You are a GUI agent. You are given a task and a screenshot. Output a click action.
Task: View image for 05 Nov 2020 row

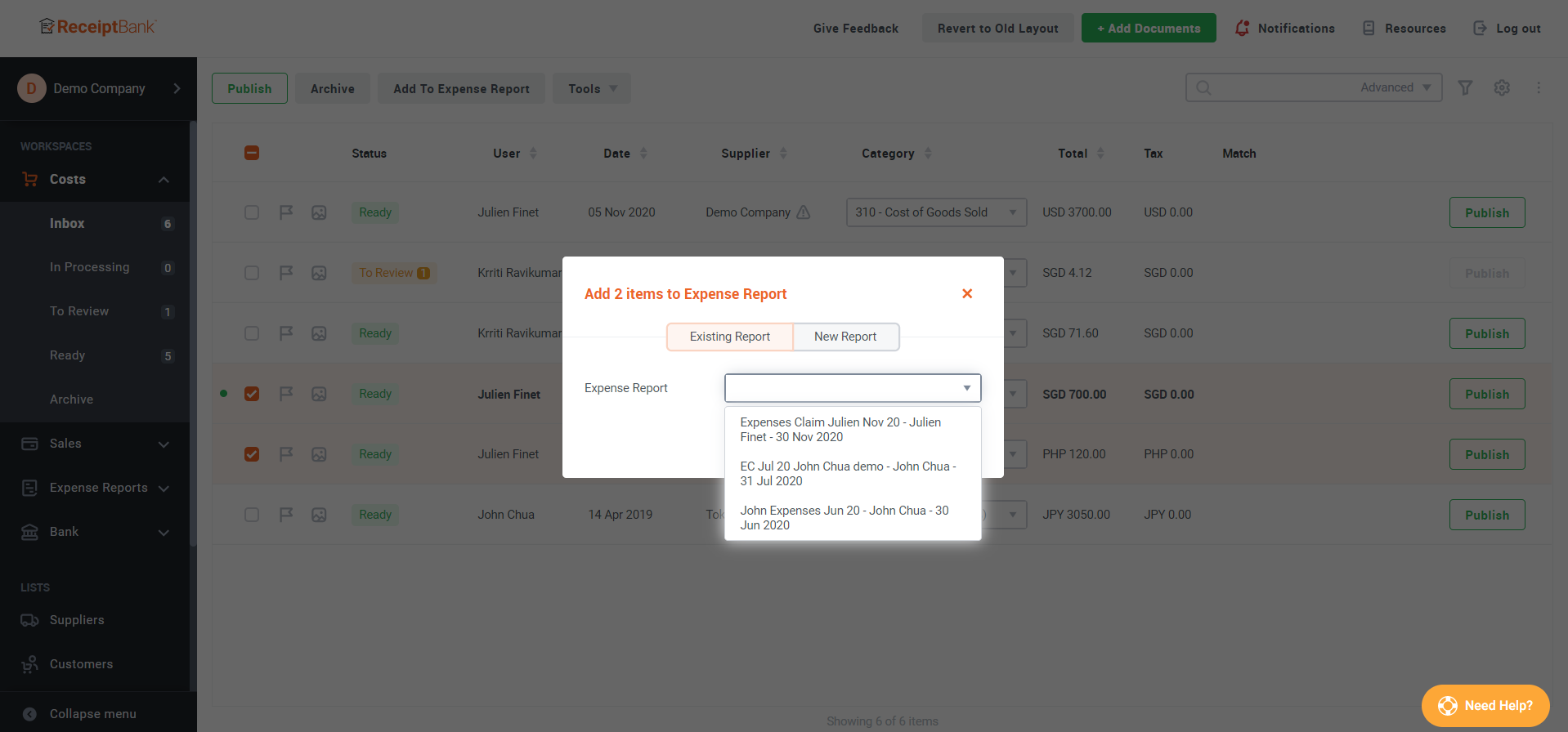pyautogui.click(x=319, y=212)
